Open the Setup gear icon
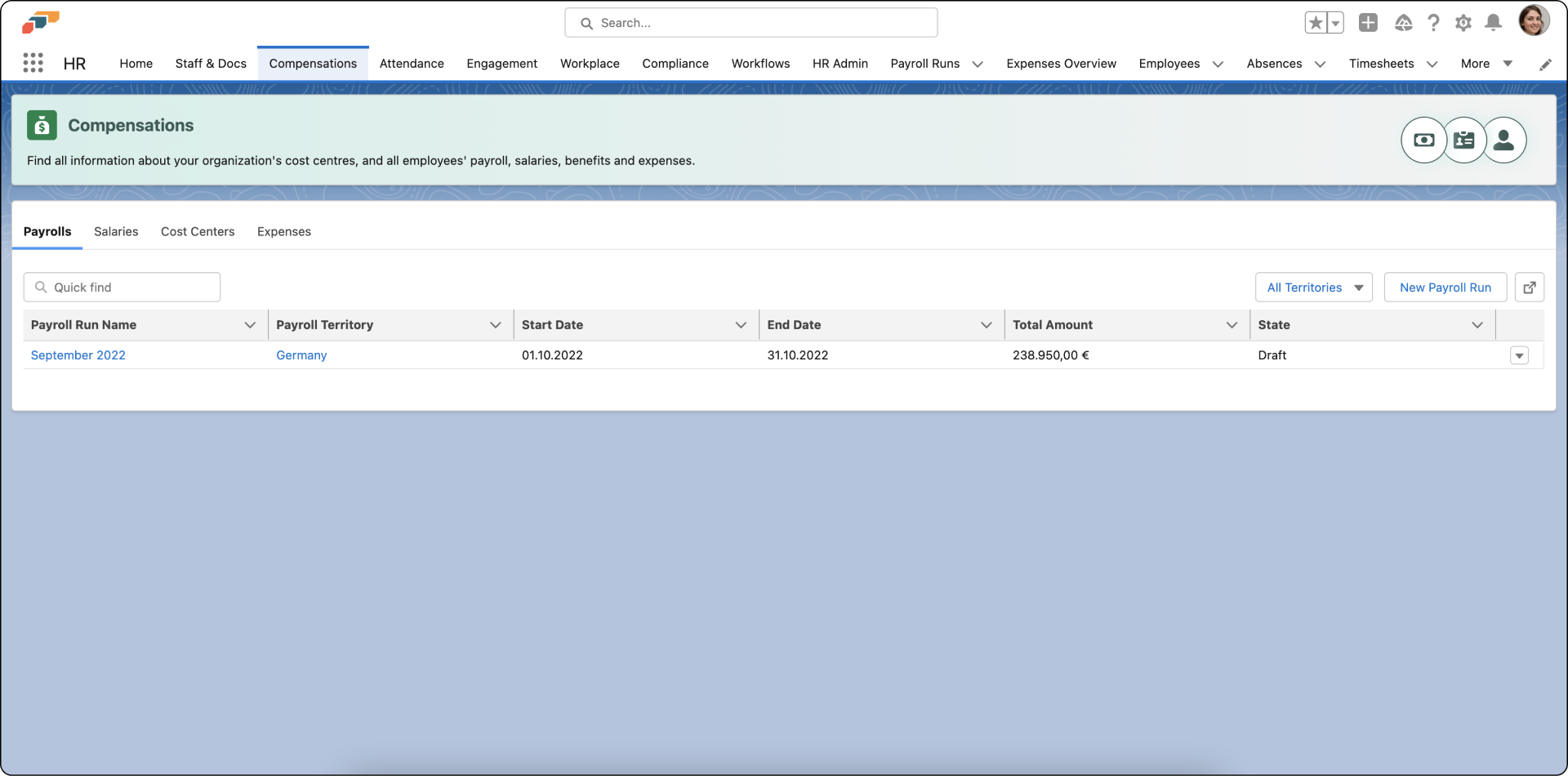This screenshot has height=776, width=1568. pos(1463,22)
